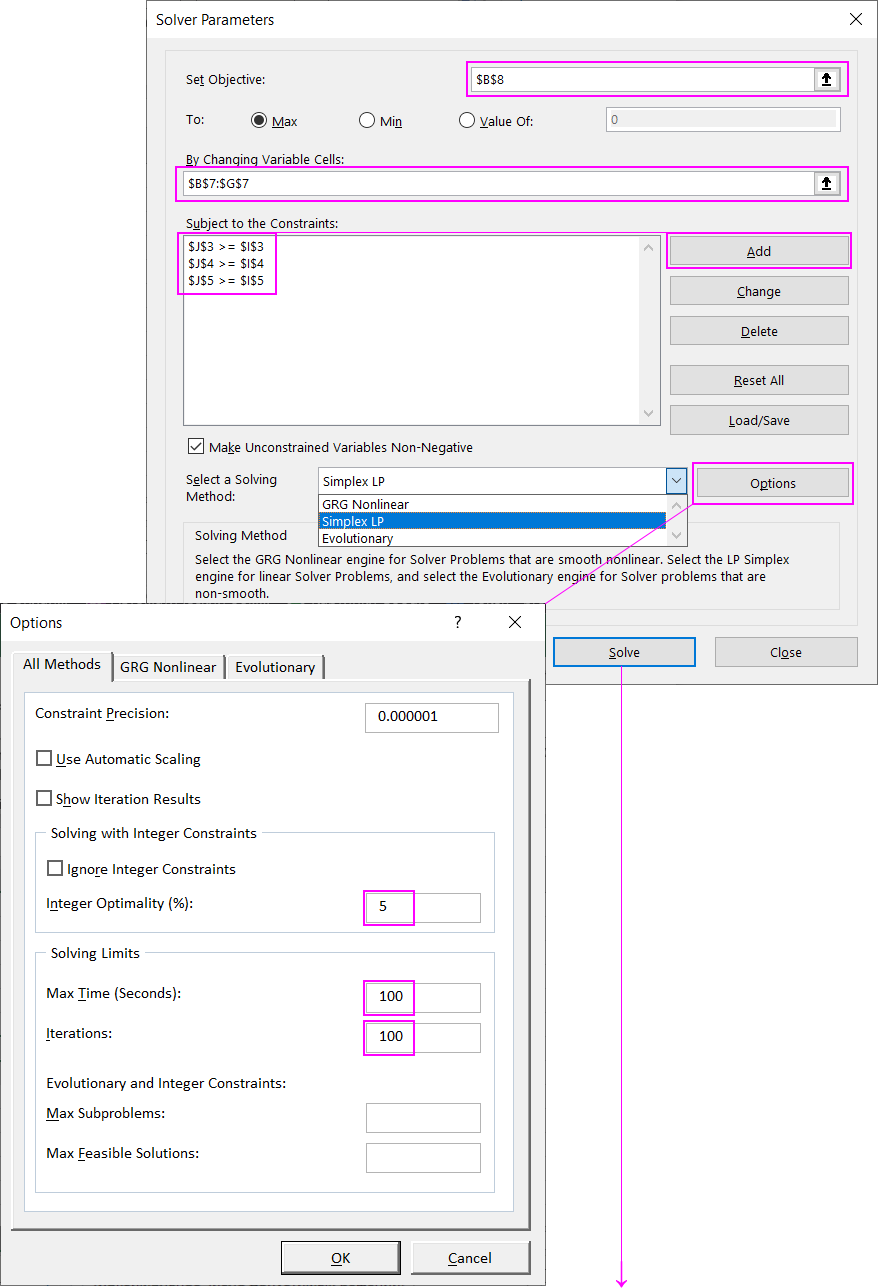Click the constraints list scrollbar
Screen dimensions: 878x1288
click(x=648, y=330)
